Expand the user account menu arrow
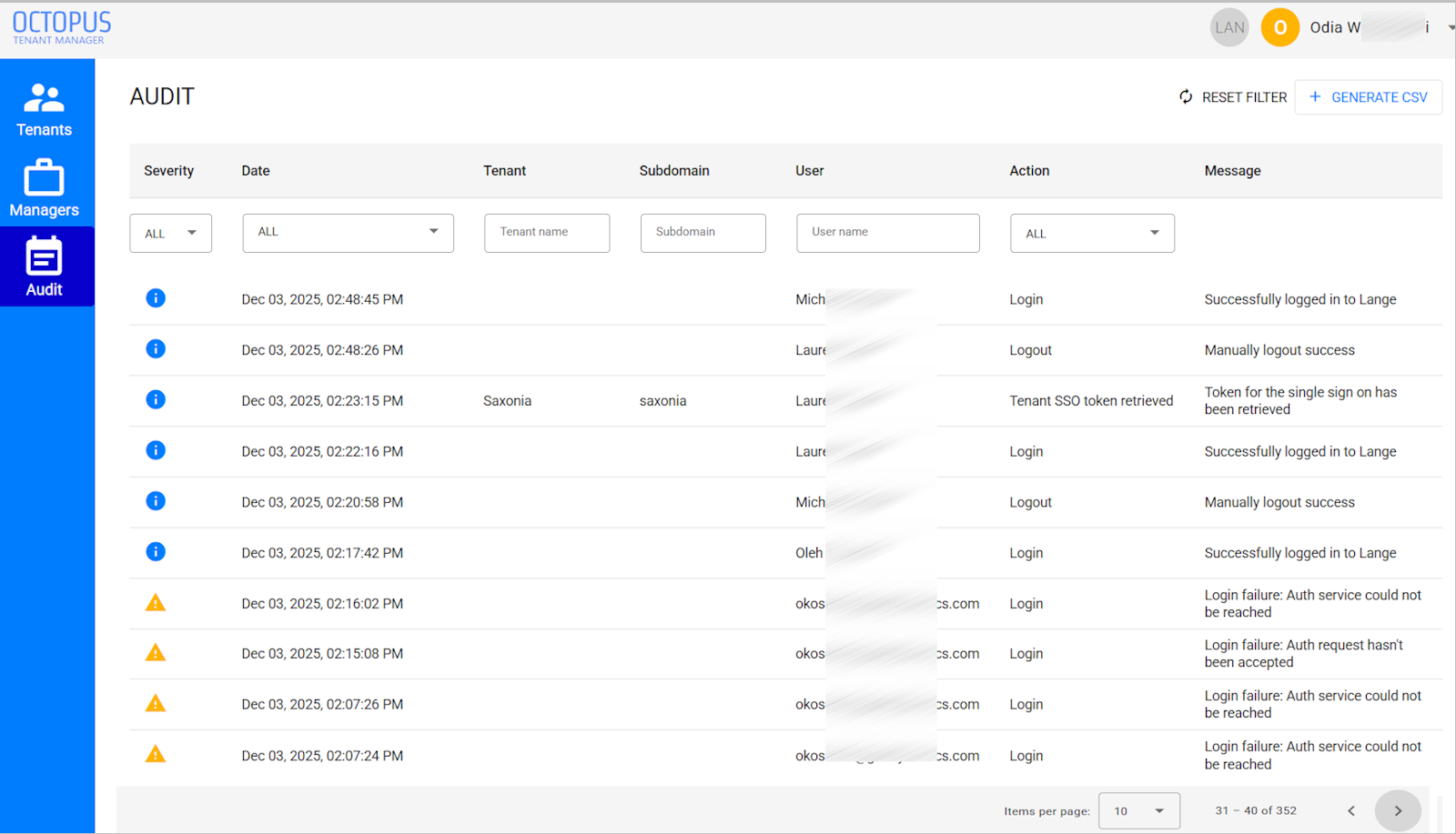The image size is (1456, 834). pyautogui.click(x=1451, y=27)
